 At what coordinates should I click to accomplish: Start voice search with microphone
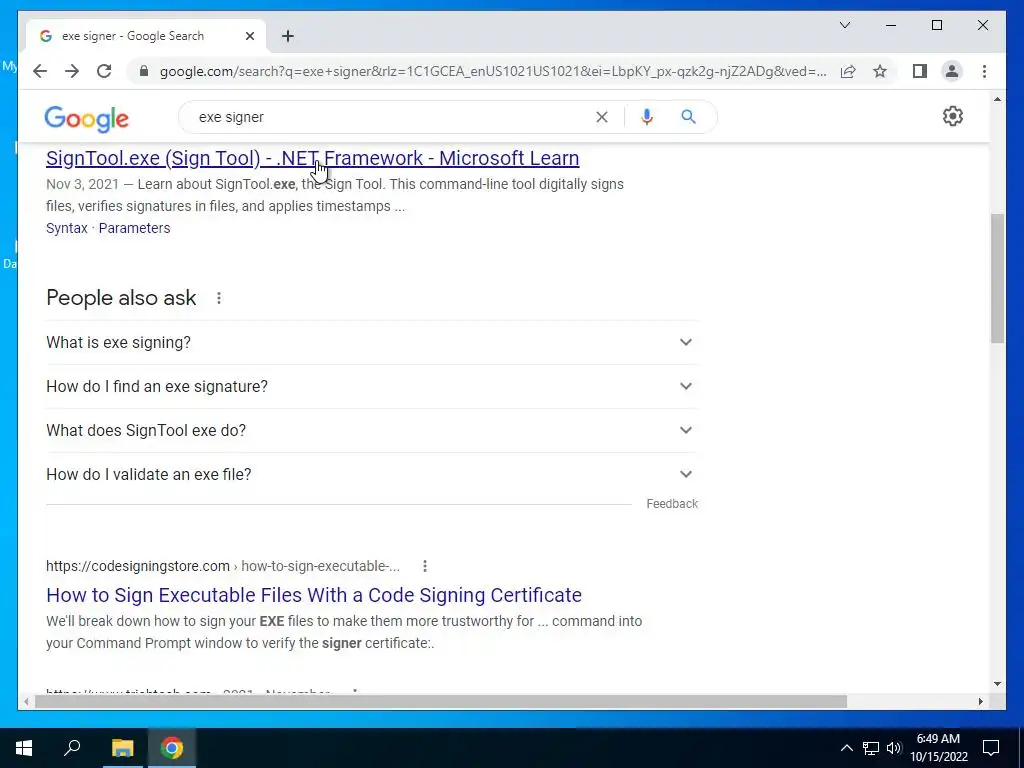pyautogui.click(x=647, y=117)
